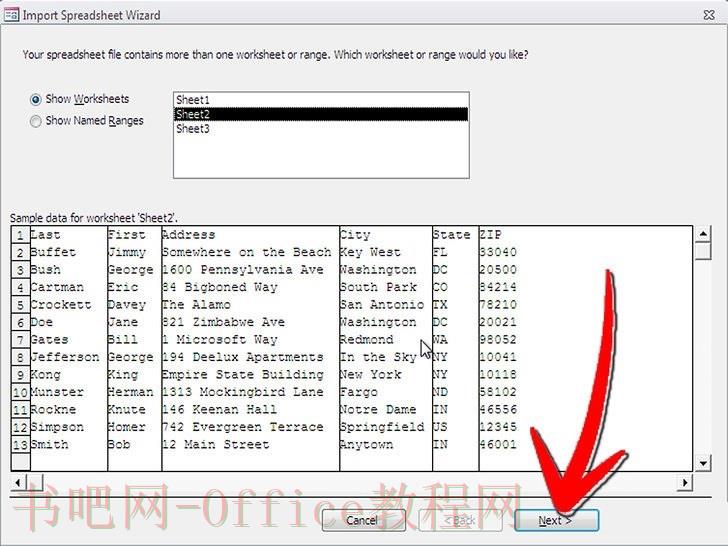The height and width of the screenshot is (546, 728).
Task: Click the 'Jefferson' cell
Action: coord(69,358)
